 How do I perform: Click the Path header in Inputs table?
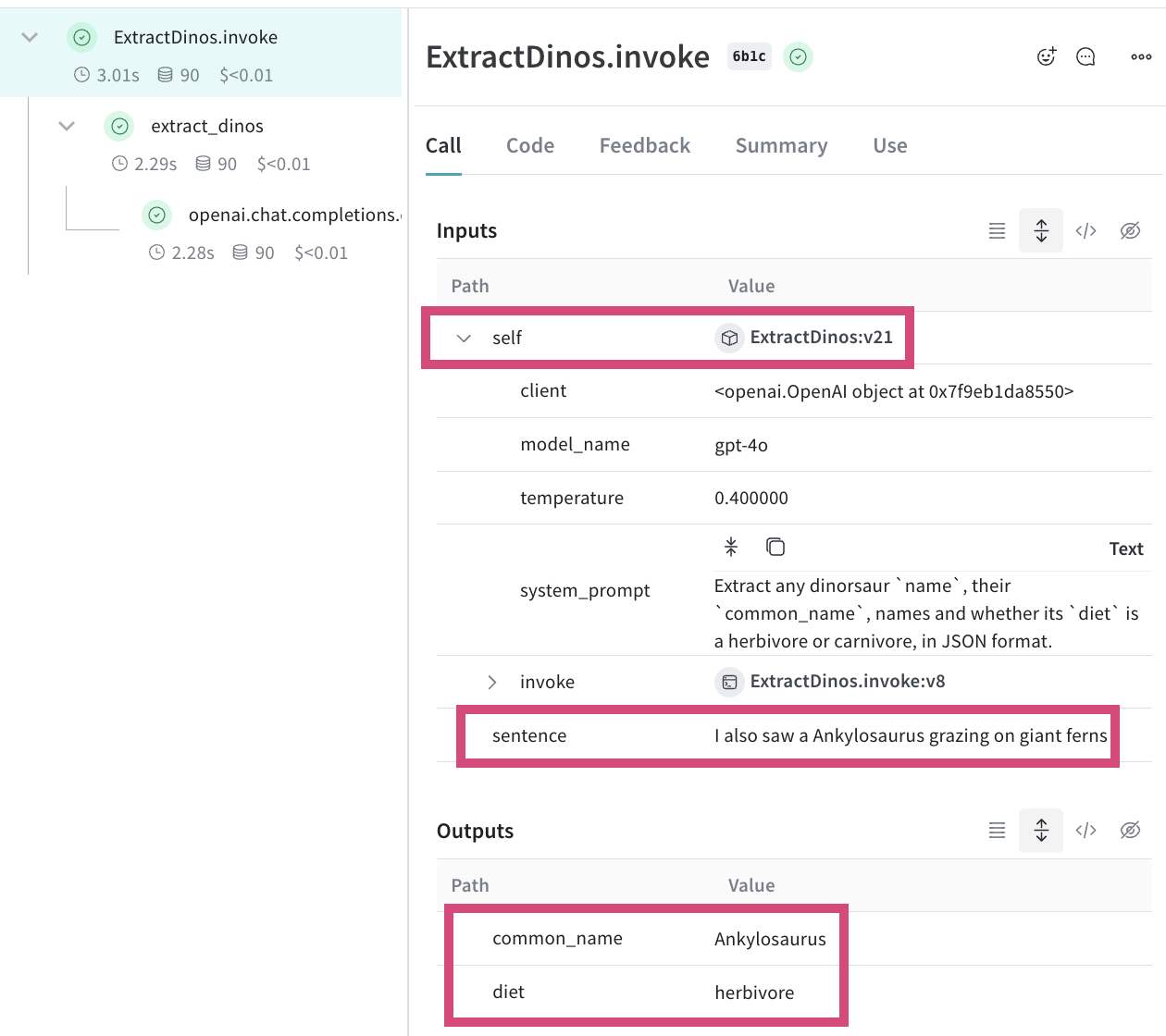[470, 286]
